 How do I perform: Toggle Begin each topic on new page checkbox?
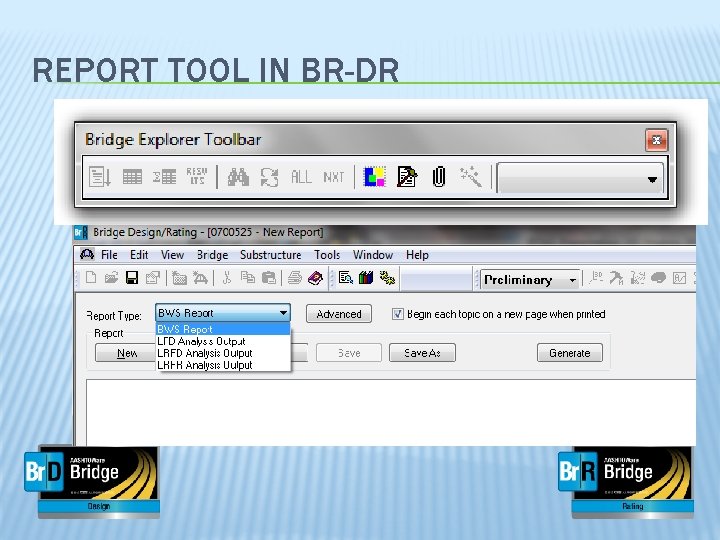tap(398, 314)
